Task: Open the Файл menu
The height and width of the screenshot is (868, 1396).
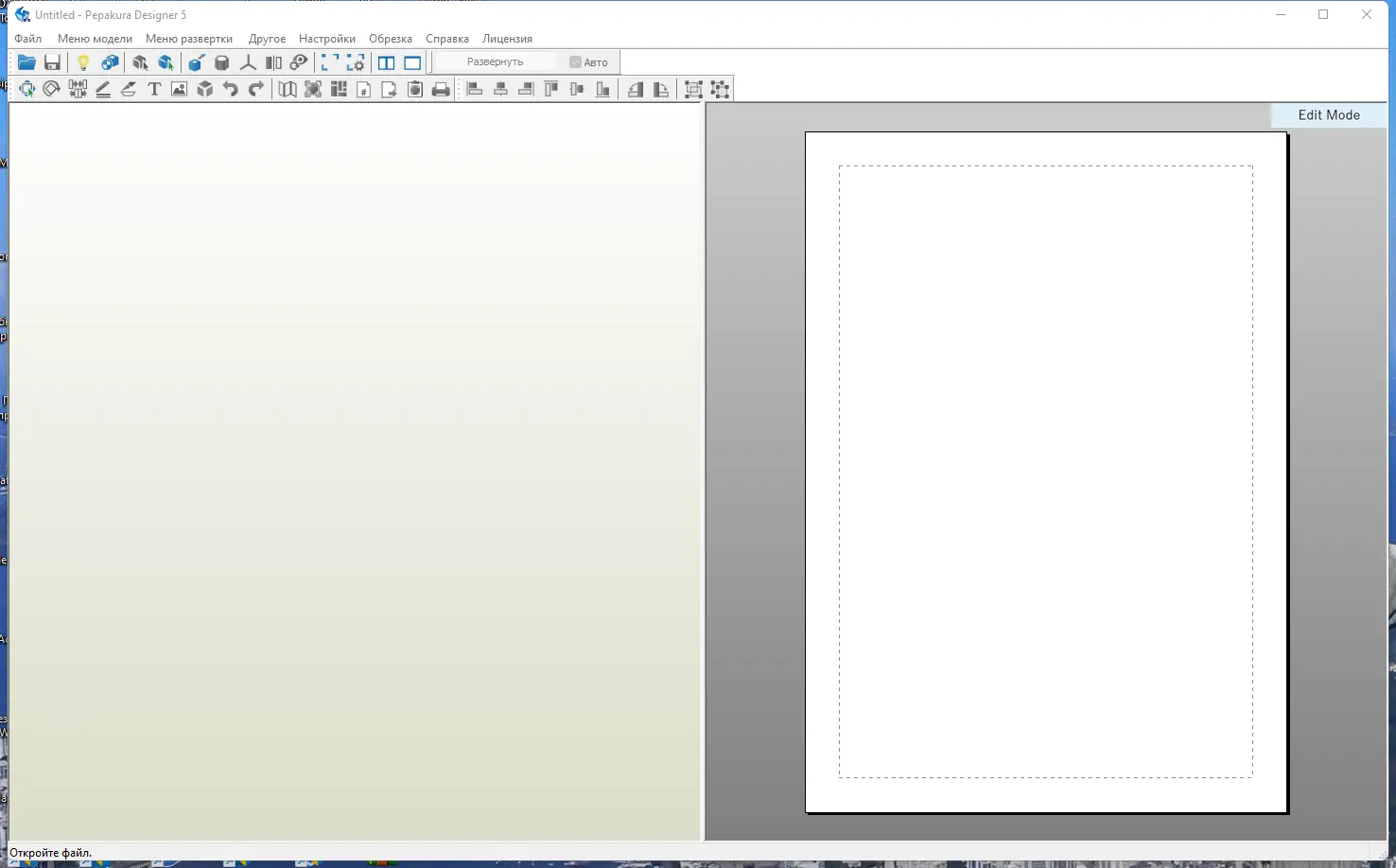Action: coord(28,39)
